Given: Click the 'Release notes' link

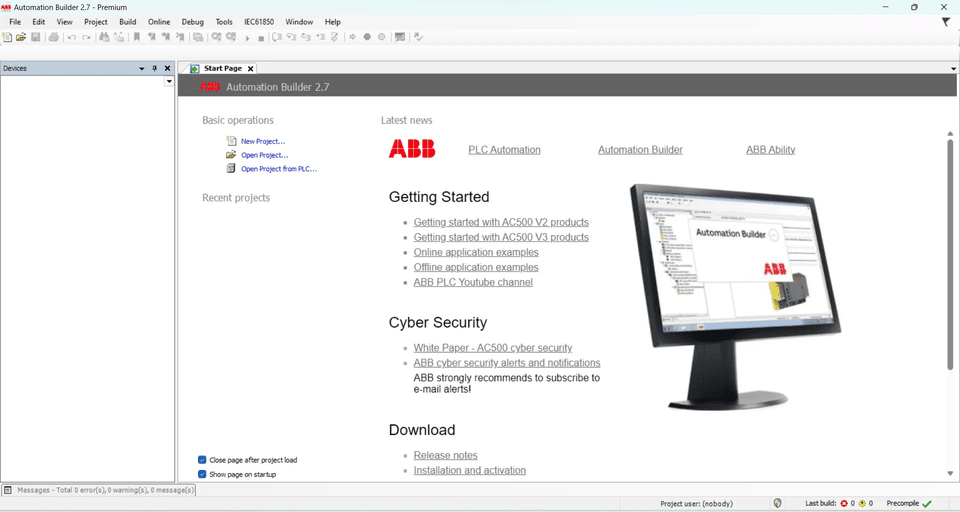Looking at the screenshot, I should pyautogui.click(x=445, y=455).
